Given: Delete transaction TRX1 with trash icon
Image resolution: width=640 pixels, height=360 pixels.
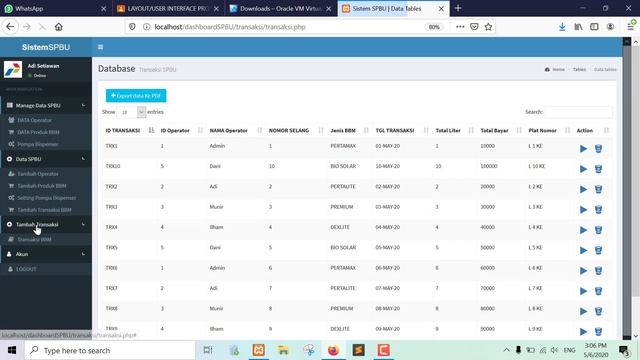Looking at the screenshot, I should pyautogui.click(x=598, y=149).
